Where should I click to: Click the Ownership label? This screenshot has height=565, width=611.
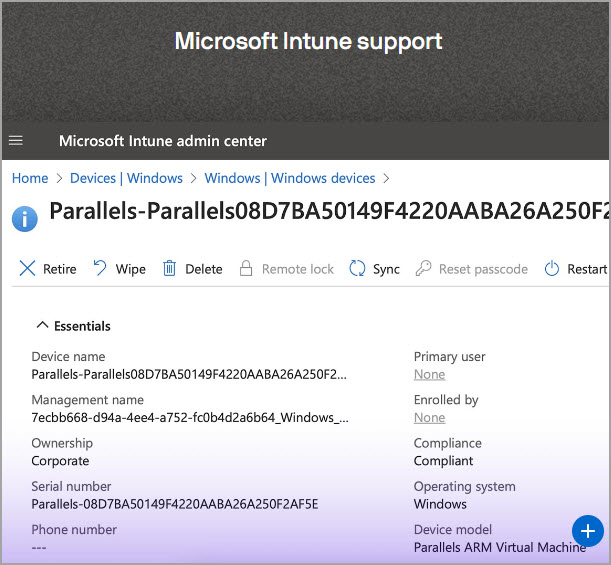62,443
